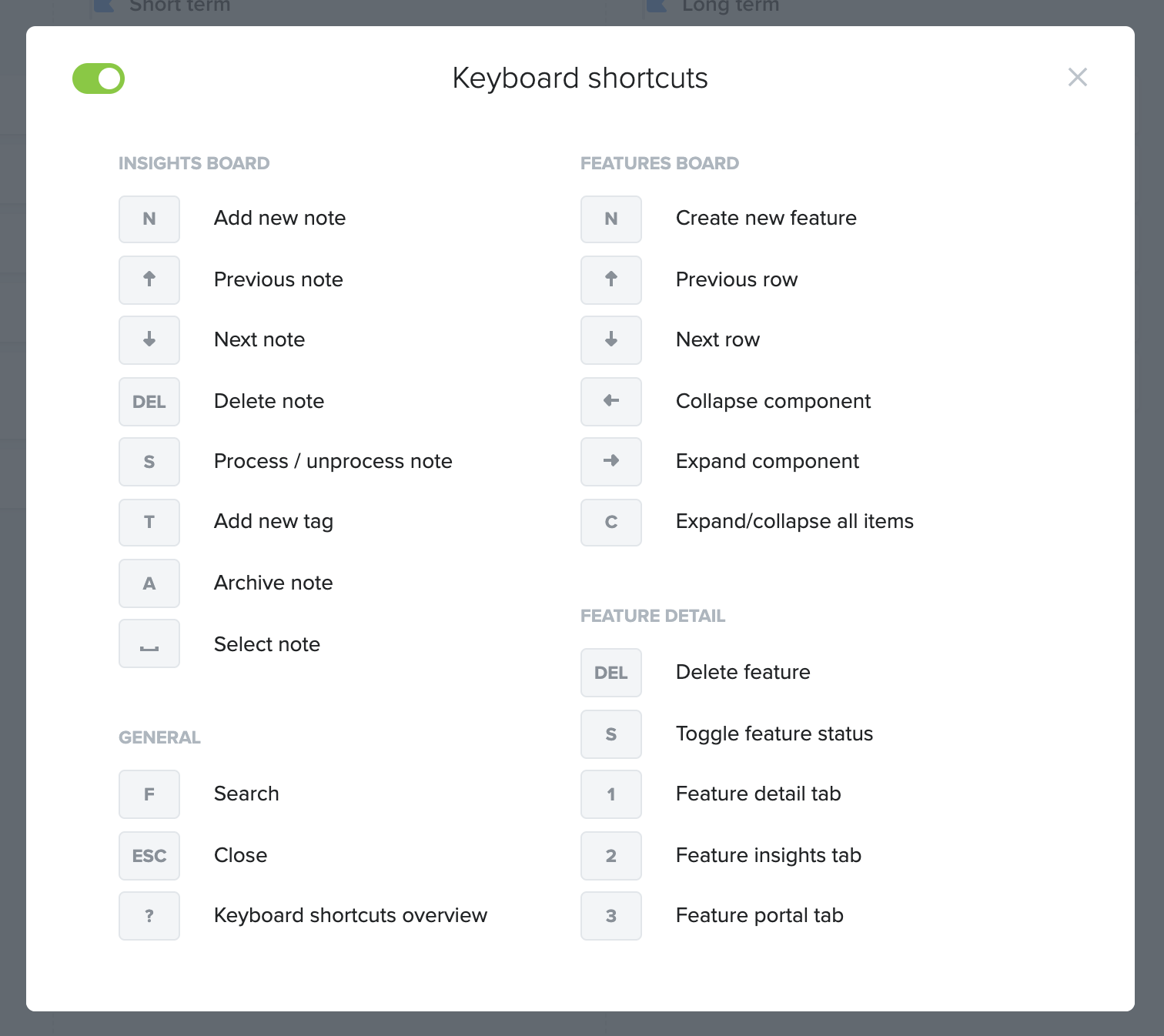The image size is (1164, 1036).
Task: Click the DEL key for Delete feature
Action: point(611,673)
